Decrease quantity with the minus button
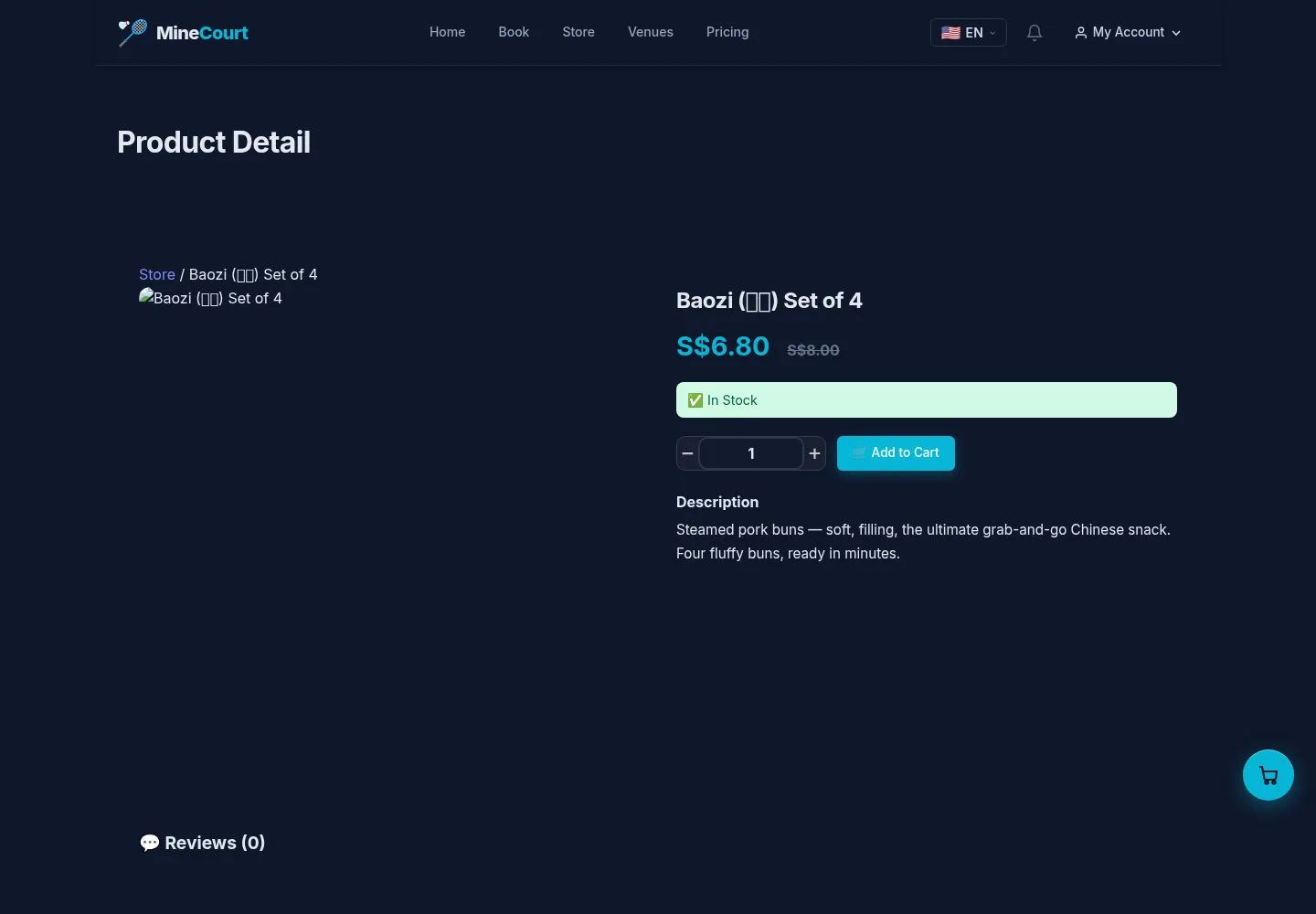The width and height of the screenshot is (1316, 914). click(x=688, y=453)
